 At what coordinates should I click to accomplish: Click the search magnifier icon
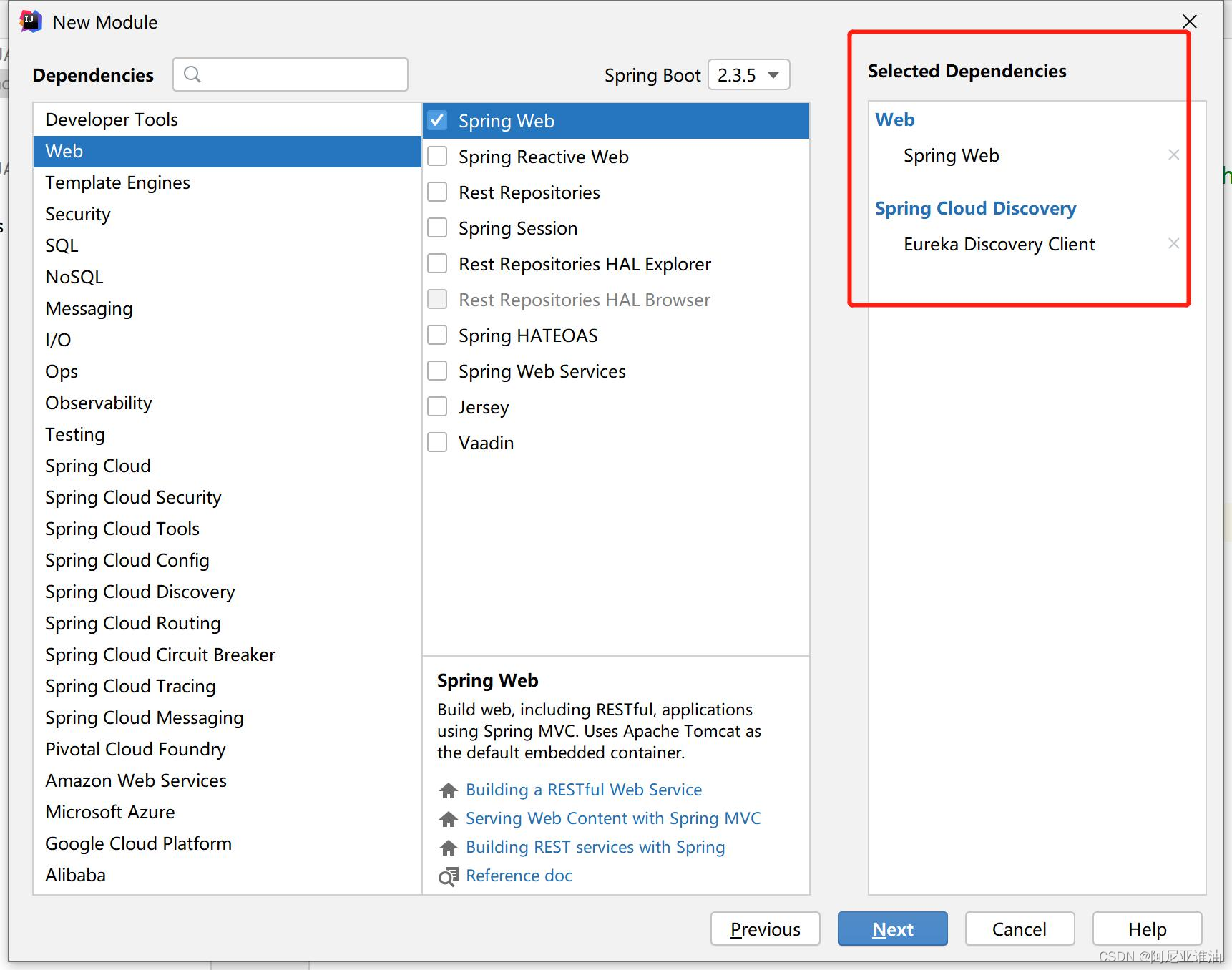[192, 74]
